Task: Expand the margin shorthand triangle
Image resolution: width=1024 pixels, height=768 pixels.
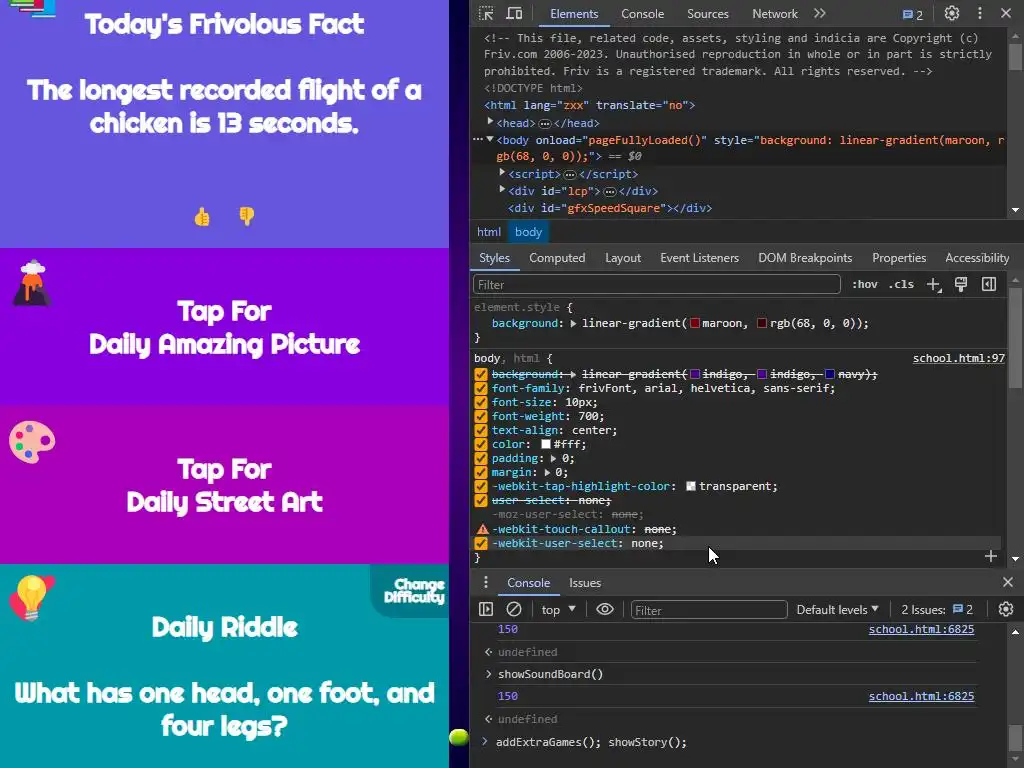Action: tap(547, 472)
